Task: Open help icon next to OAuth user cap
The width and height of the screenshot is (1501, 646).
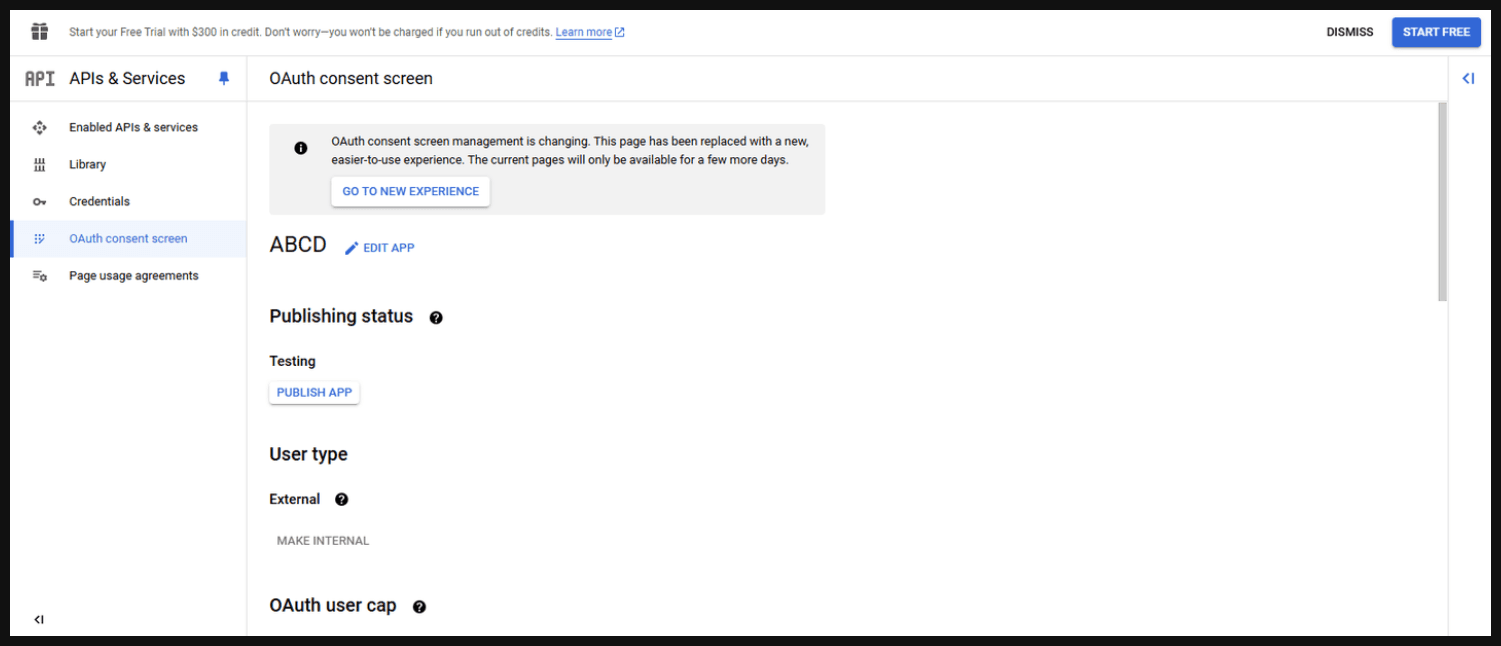Action: [x=419, y=607]
